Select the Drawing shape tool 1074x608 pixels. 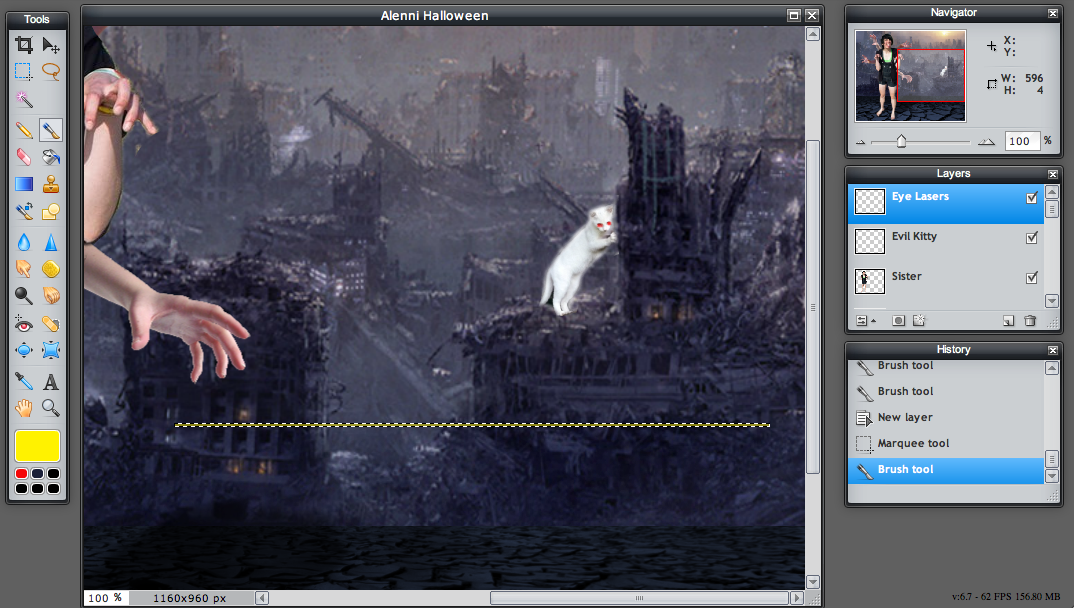click(x=51, y=212)
